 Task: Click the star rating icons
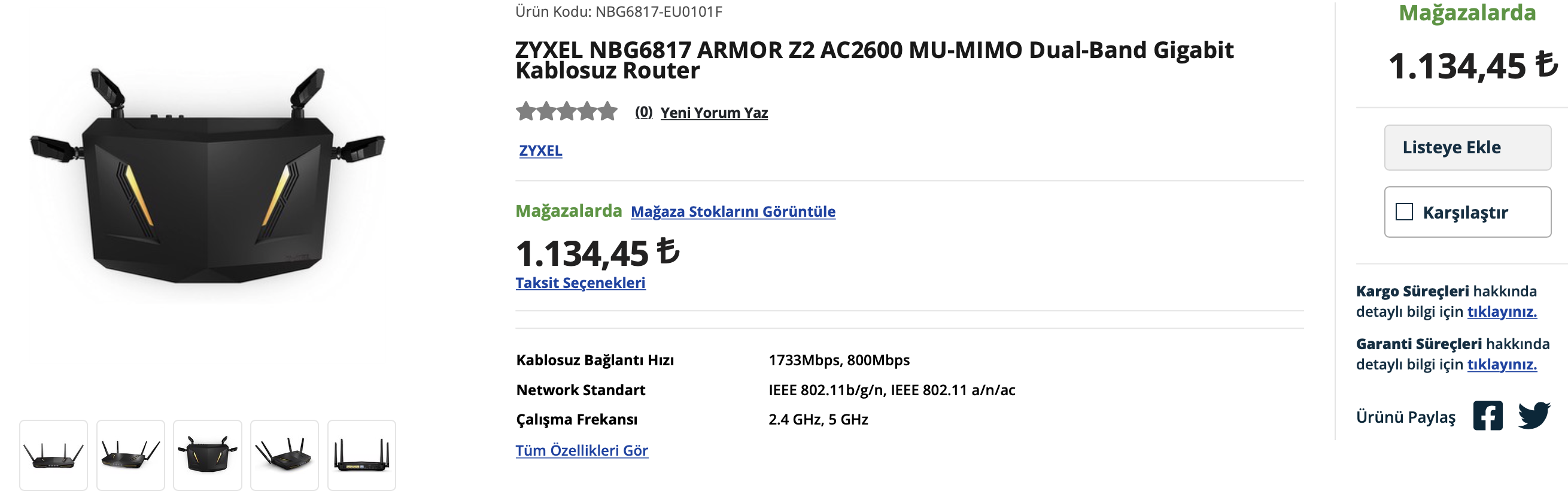pos(566,112)
